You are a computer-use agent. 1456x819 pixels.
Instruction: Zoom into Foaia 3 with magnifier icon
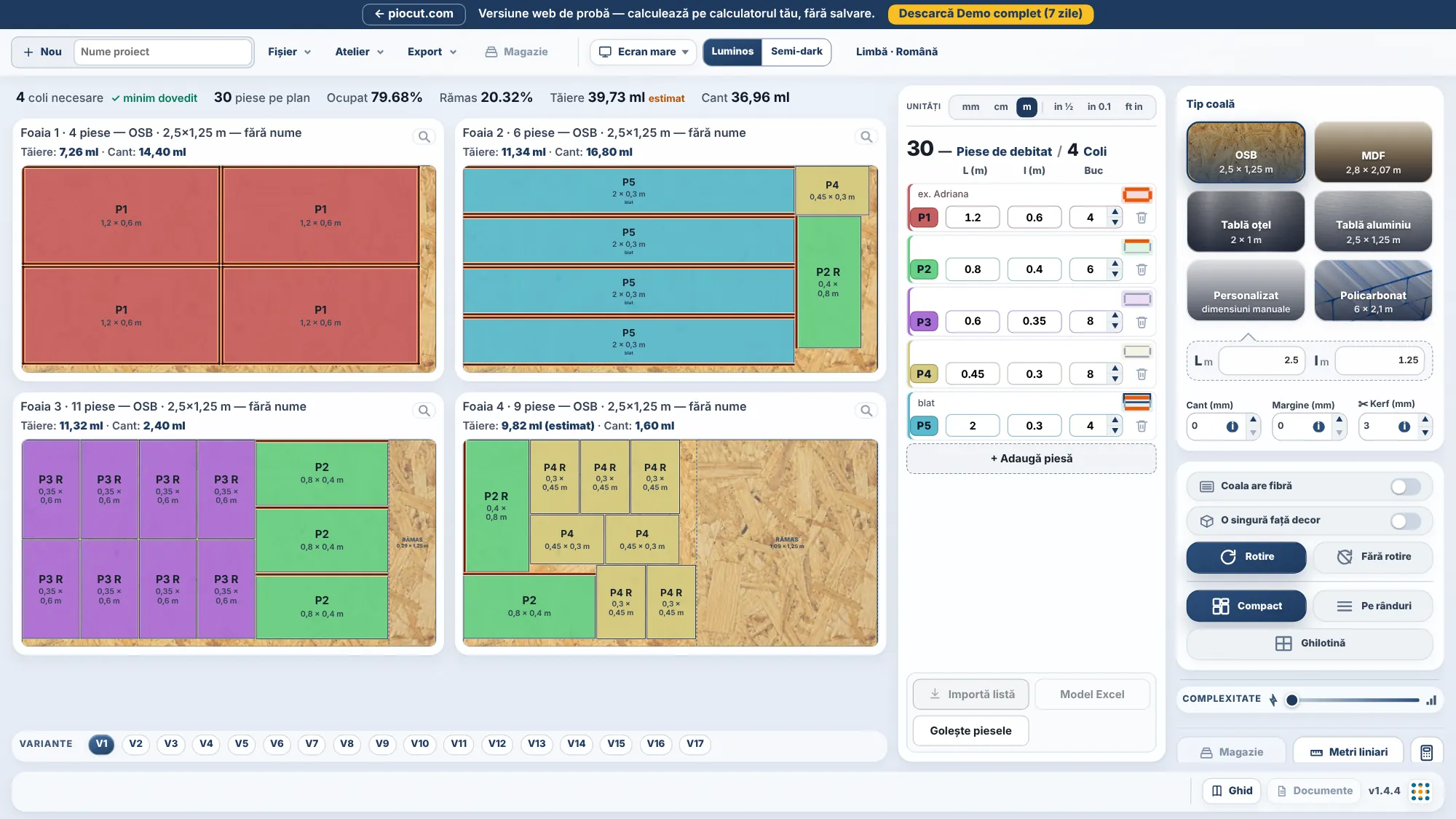[424, 411]
